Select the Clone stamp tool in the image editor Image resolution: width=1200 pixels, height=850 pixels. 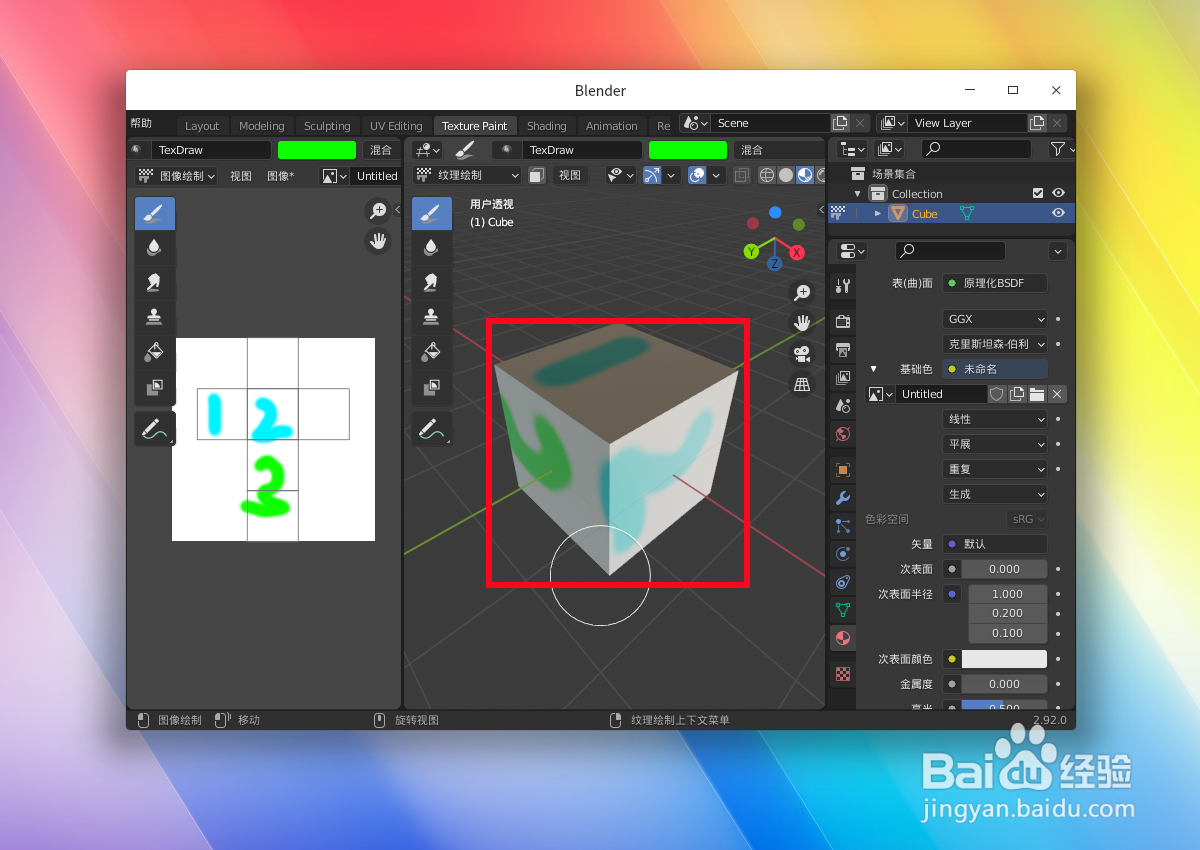(155, 318)
